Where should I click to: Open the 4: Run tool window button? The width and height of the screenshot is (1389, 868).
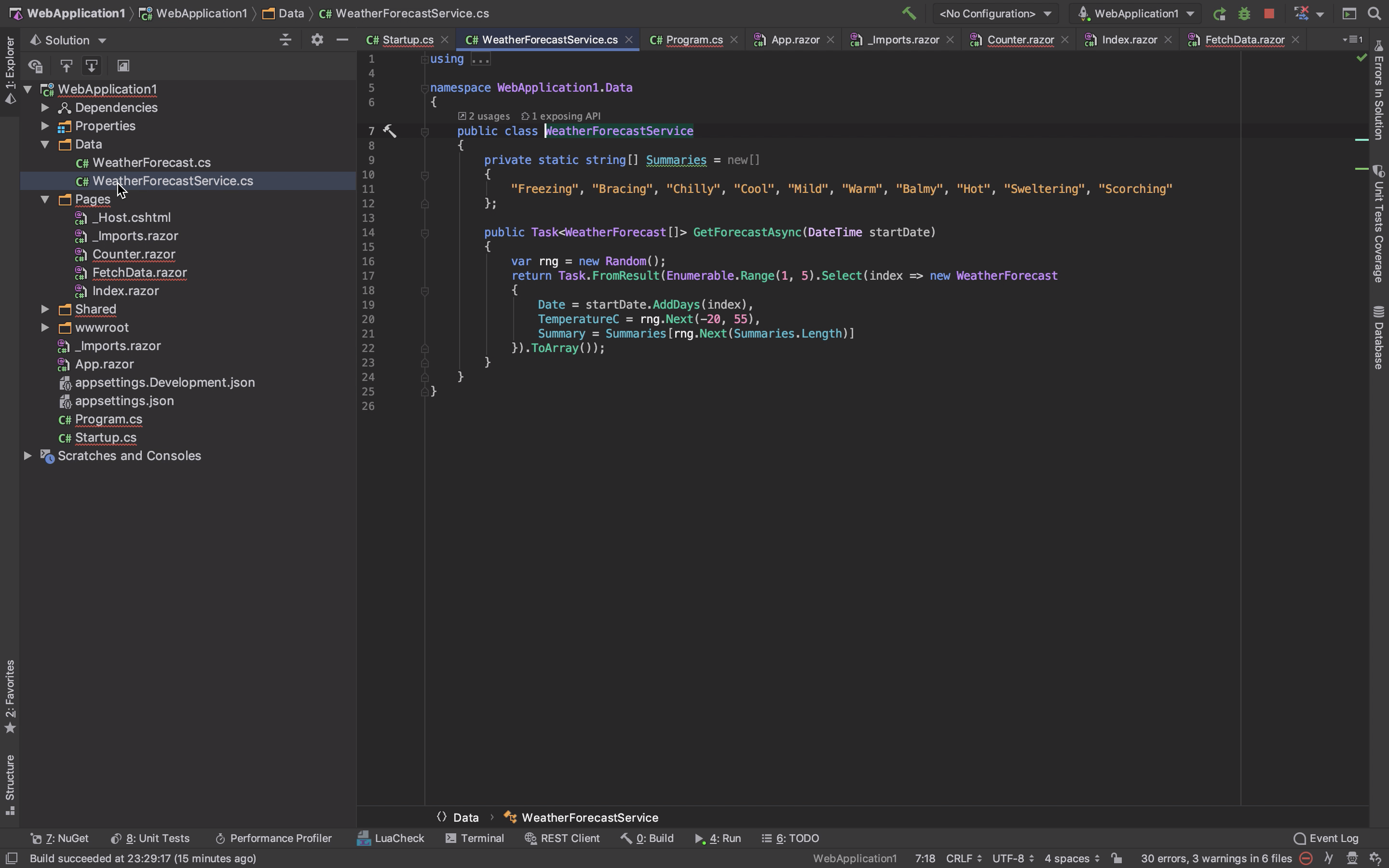tap(718, 838)
